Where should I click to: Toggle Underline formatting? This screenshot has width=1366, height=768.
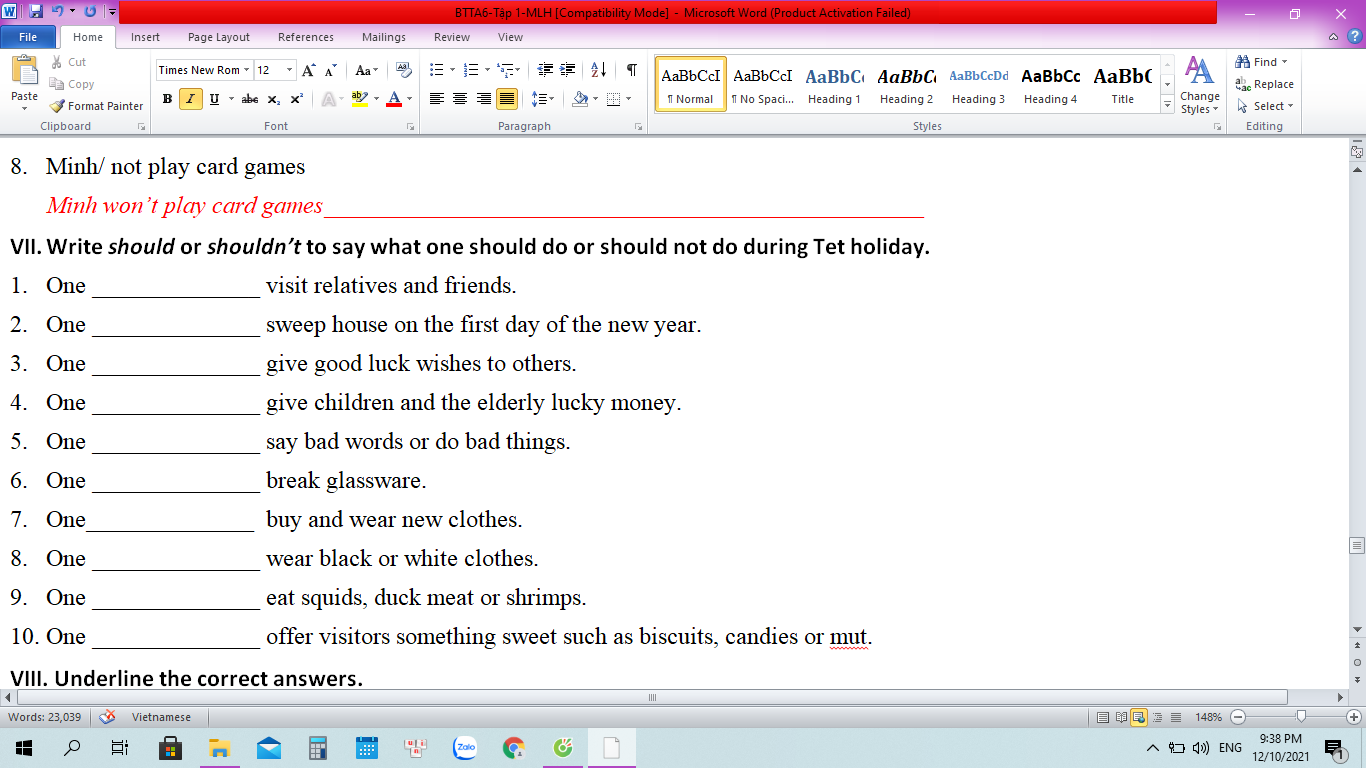click(x=214, y=99)
